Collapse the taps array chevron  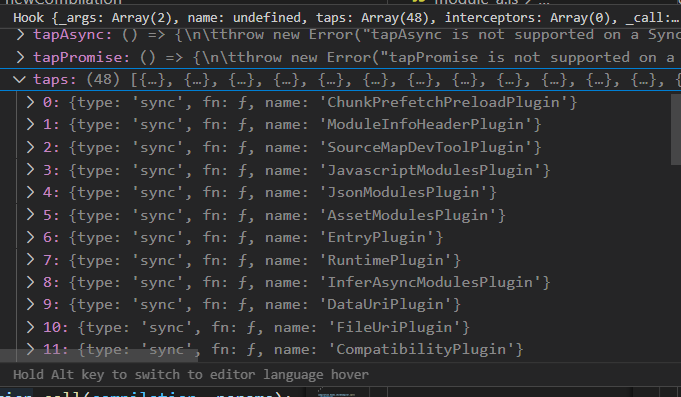19,79
